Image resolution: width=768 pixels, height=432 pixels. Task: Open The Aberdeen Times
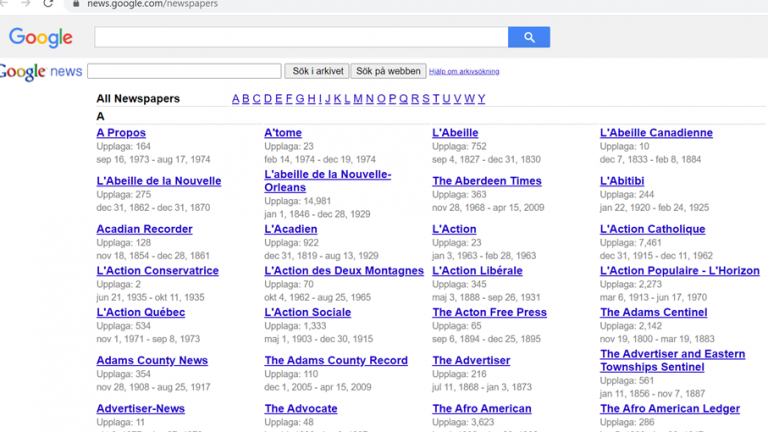click(x=487, y=181)
